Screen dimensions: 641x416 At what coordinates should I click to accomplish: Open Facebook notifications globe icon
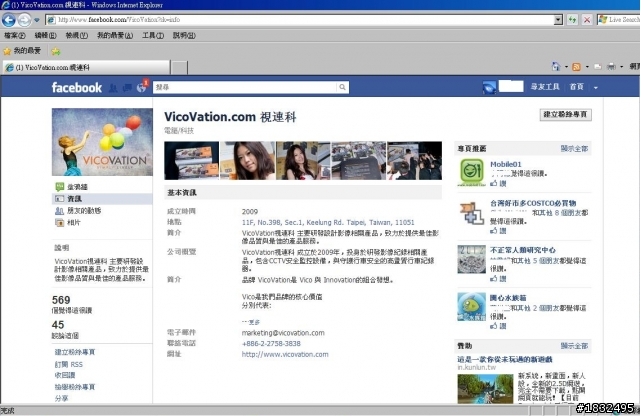(x=141, y=87)
